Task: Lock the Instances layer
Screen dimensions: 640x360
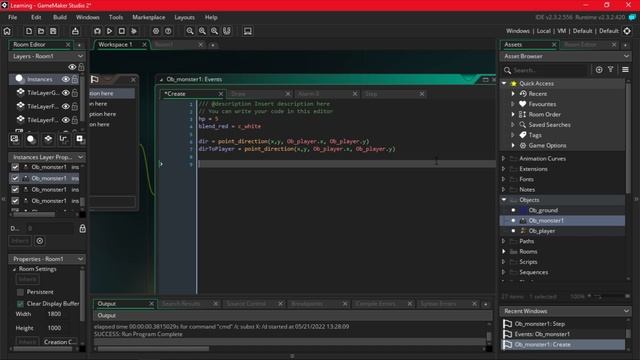Action: pyautogui.click(x=75, y=79)
